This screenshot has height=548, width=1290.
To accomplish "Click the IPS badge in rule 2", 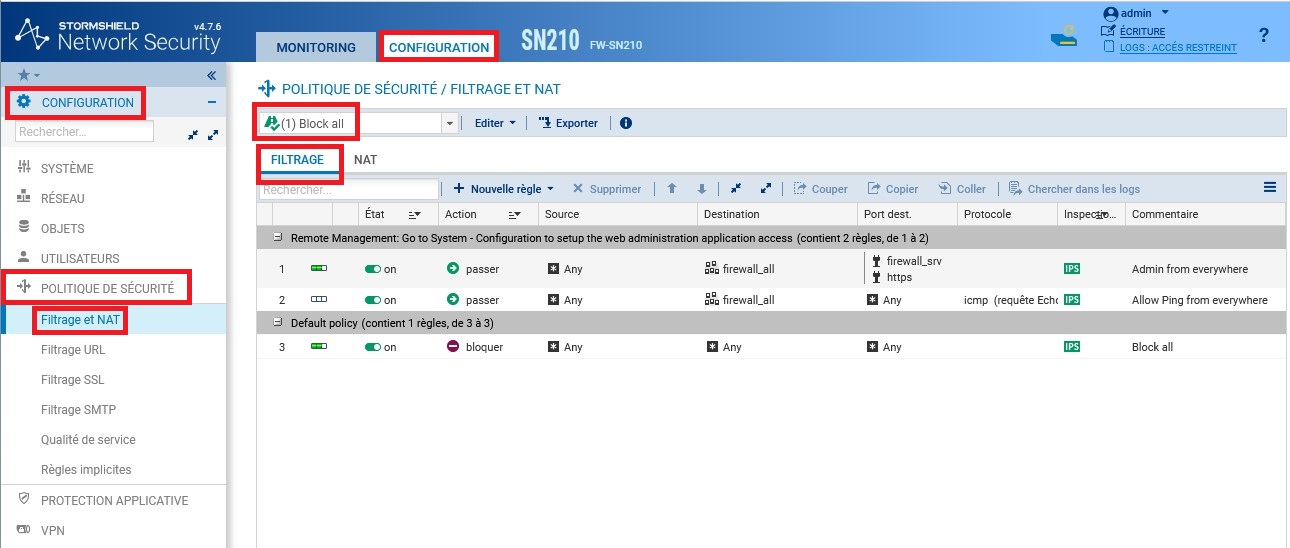I will (1072, 300).
